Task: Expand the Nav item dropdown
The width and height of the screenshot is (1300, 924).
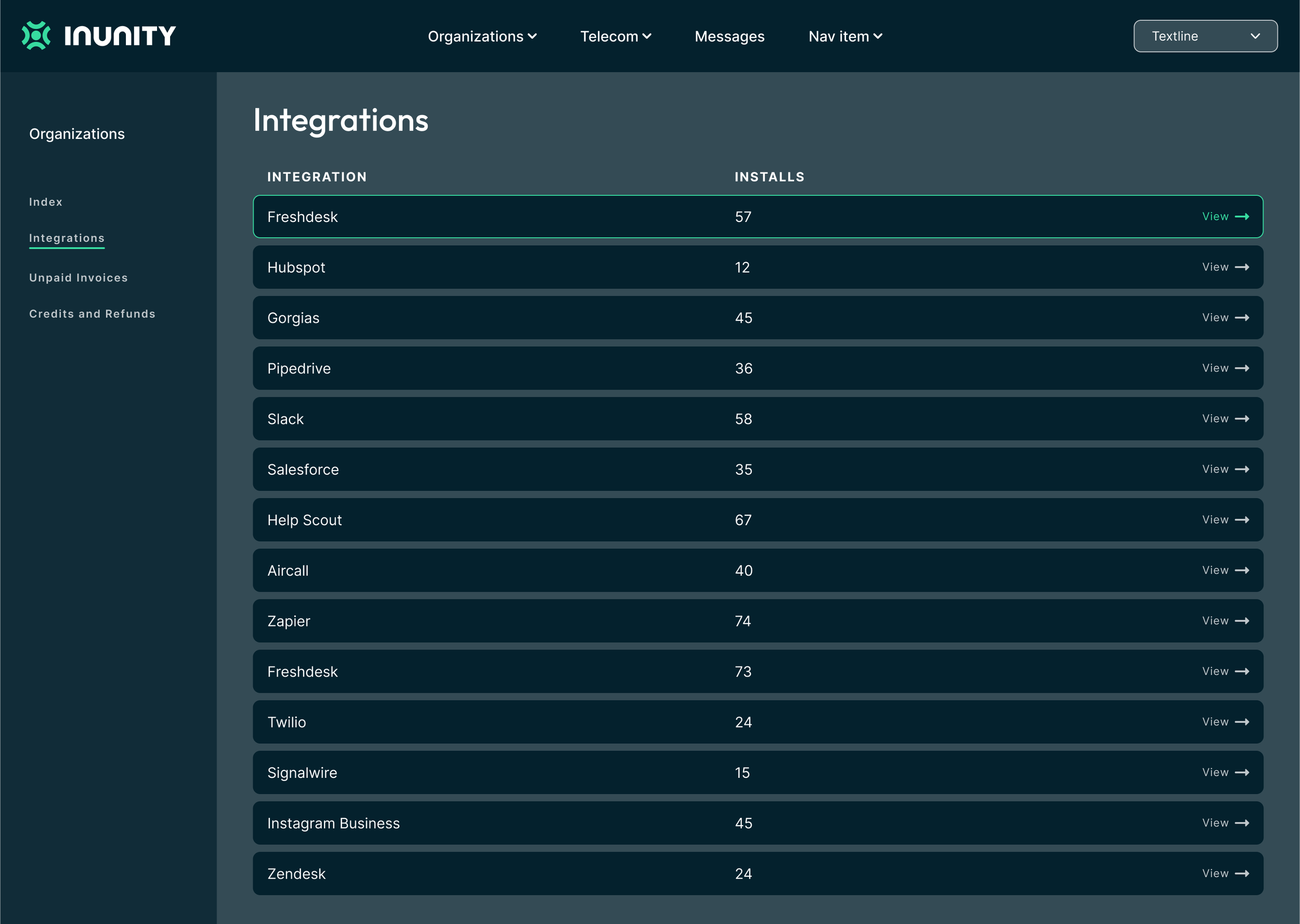Action: tap(846, 36)
